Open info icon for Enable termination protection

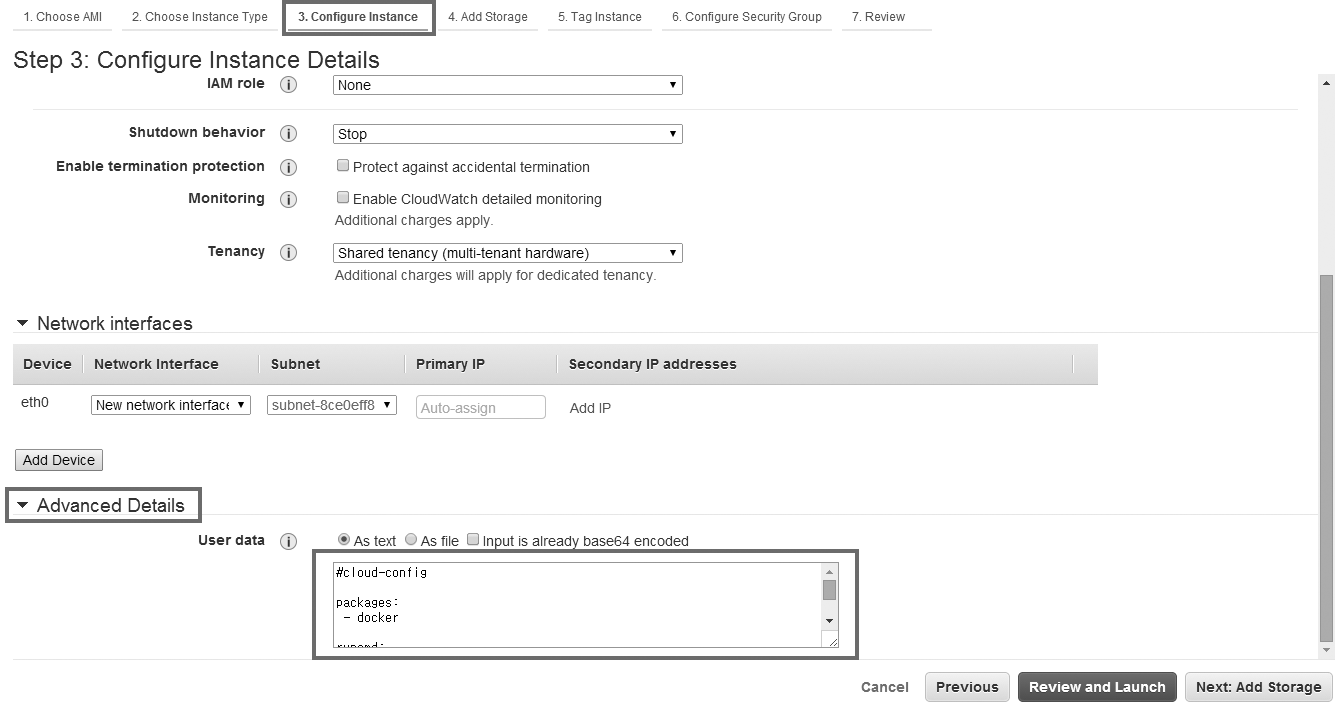288,167
